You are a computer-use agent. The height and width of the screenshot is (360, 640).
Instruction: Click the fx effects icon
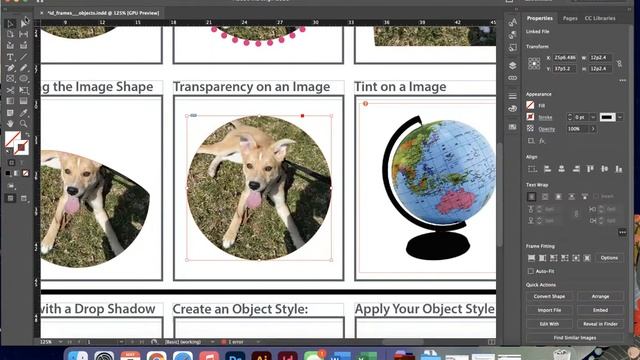[x=542, y=141]
